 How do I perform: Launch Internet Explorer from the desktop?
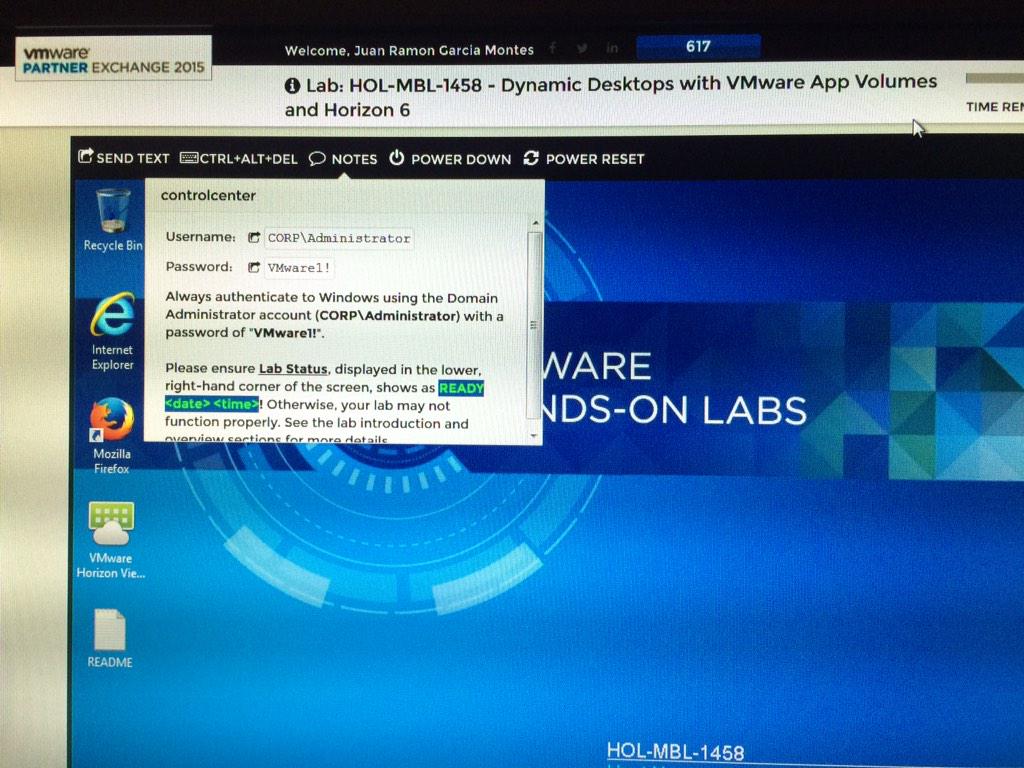point(112,332)
